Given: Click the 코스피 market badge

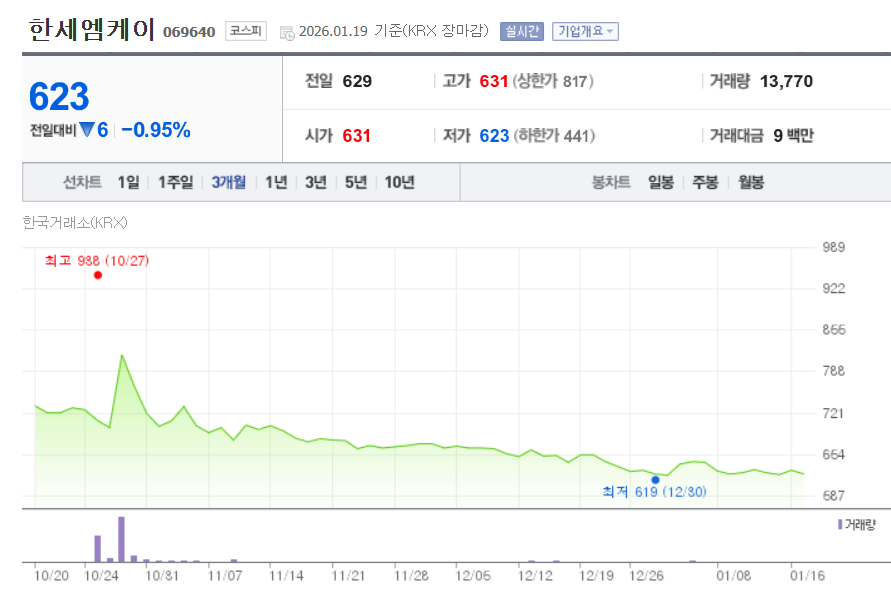Looking at the screenshot, I should pyautogui.click(x=245, y=31).
